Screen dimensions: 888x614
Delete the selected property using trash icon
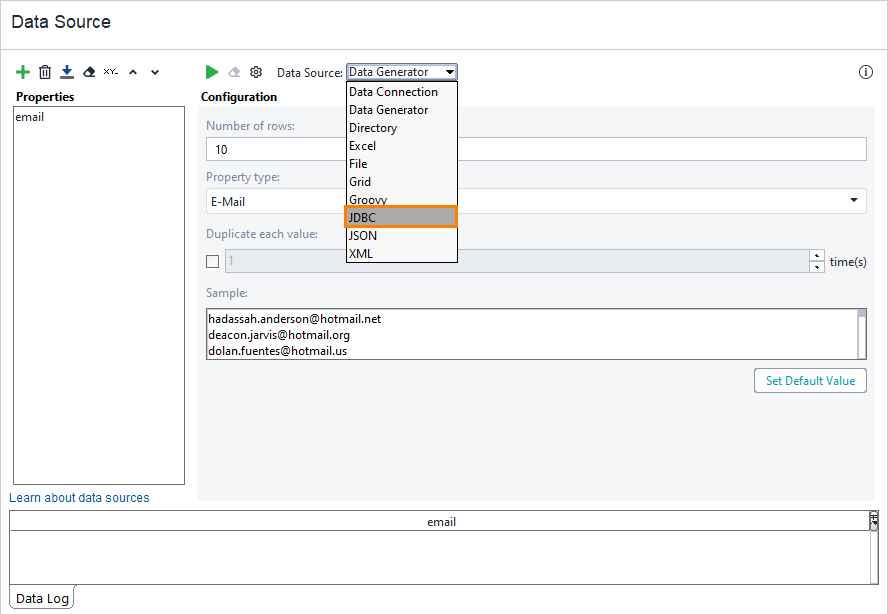[x=45, y=71]
